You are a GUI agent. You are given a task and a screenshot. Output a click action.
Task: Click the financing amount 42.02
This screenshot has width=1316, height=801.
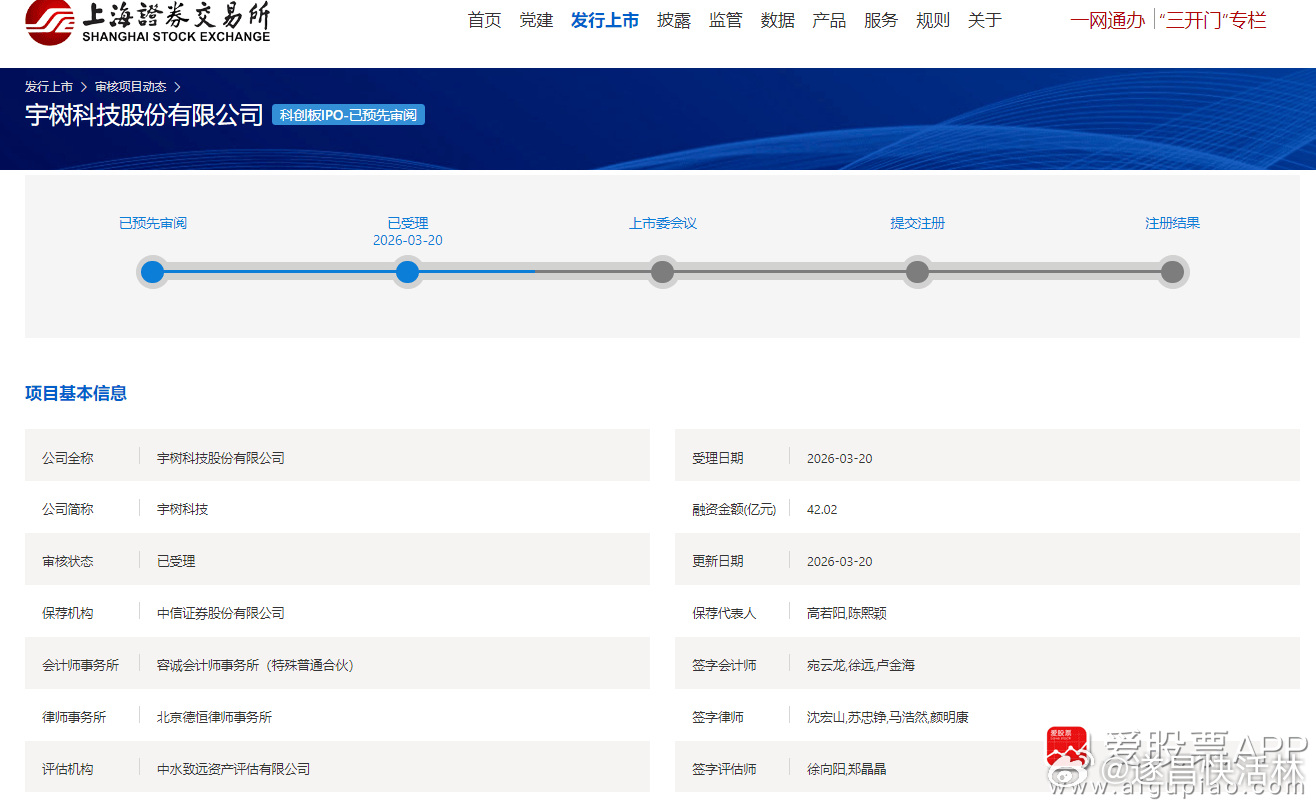pyautogui.click(x=822, y=509)
